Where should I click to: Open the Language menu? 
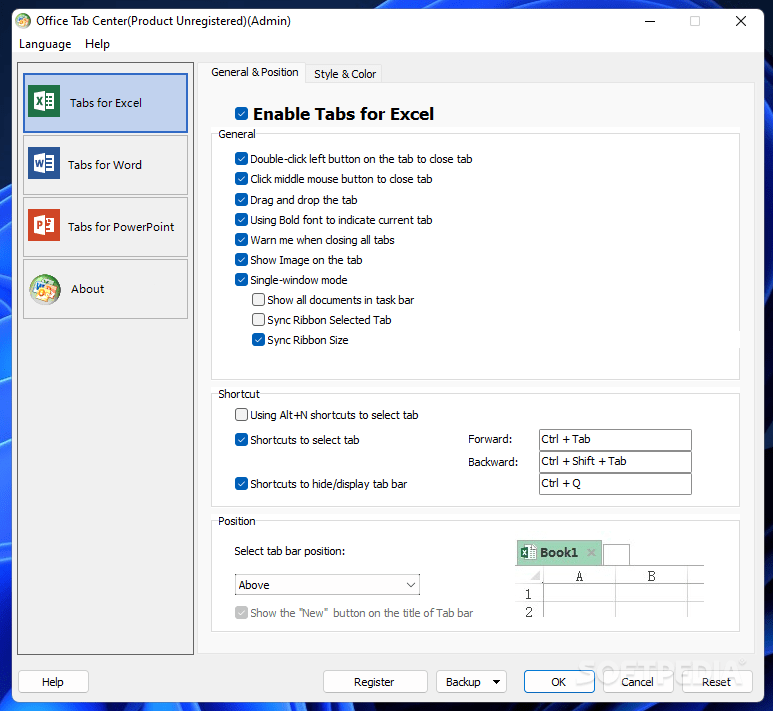[45, 44]
